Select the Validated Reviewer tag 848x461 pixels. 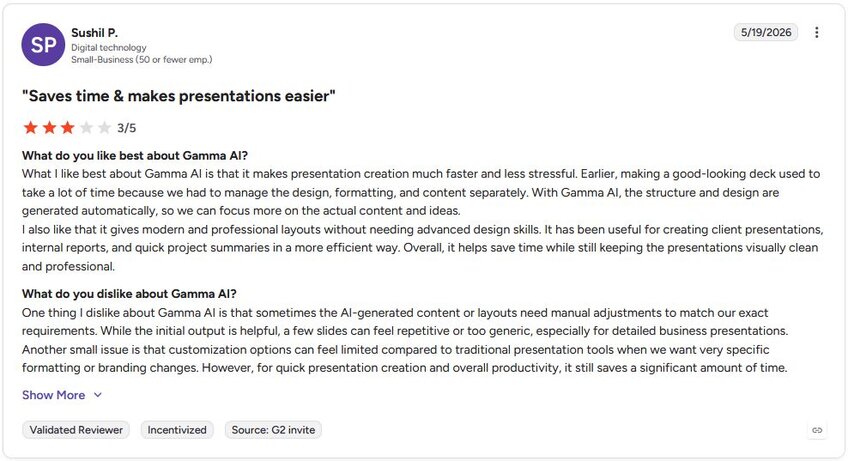(x=76, y=430)
